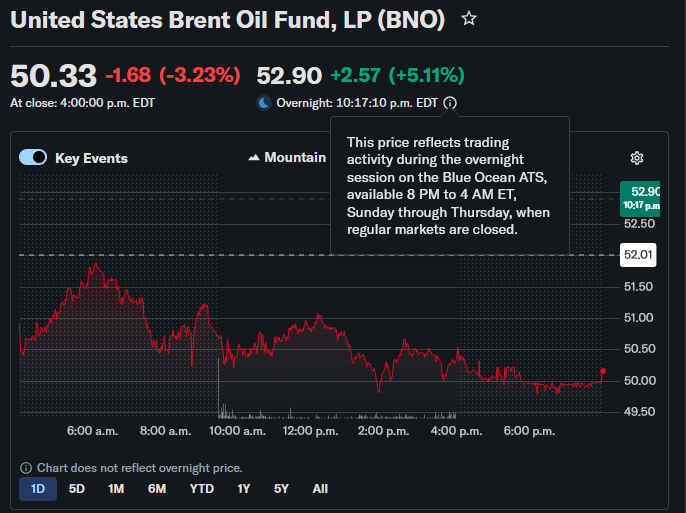Select the 5Y time range
Viewport: 686px width, 513px height.
[x=281, y=489]
